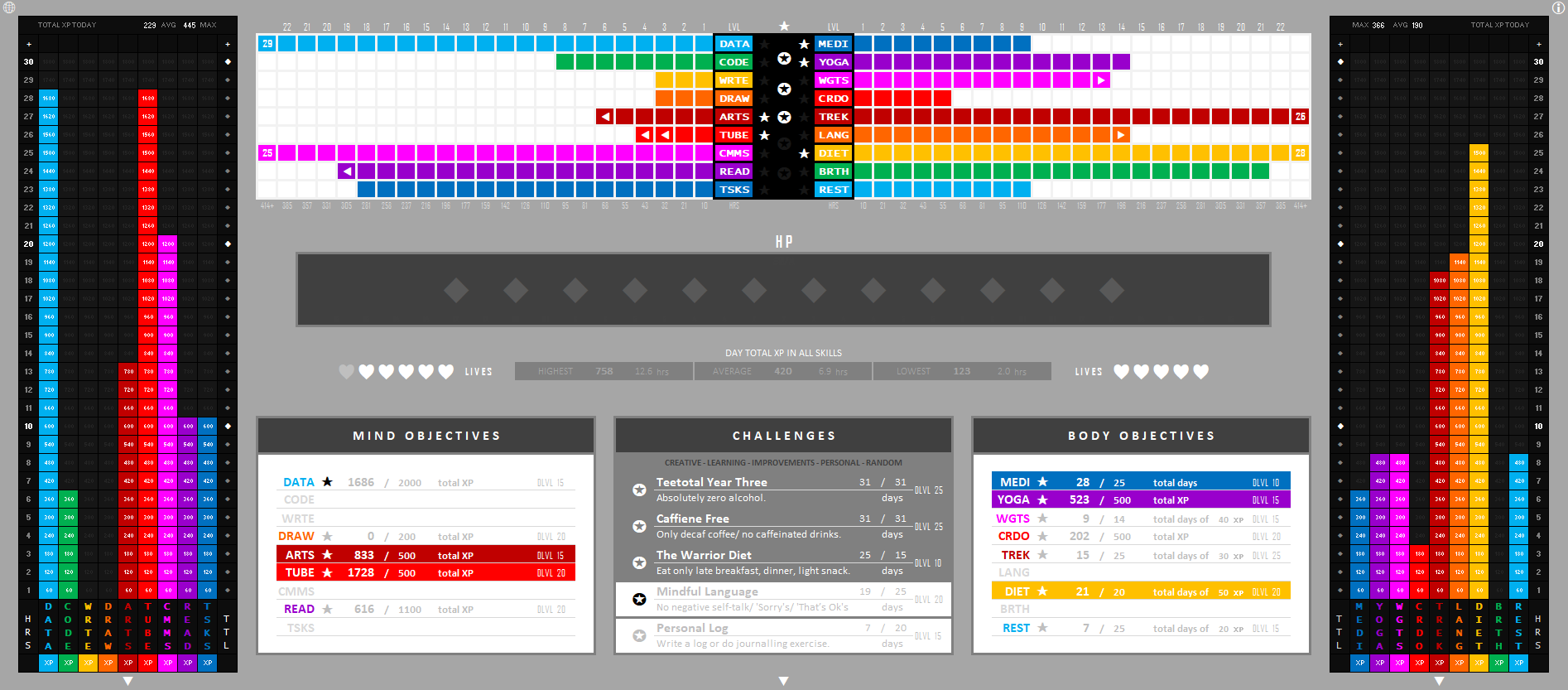Screen dimensions: 1568x690
Task: Select the Body Objectives header
Action: click(x=1141, y=436)
